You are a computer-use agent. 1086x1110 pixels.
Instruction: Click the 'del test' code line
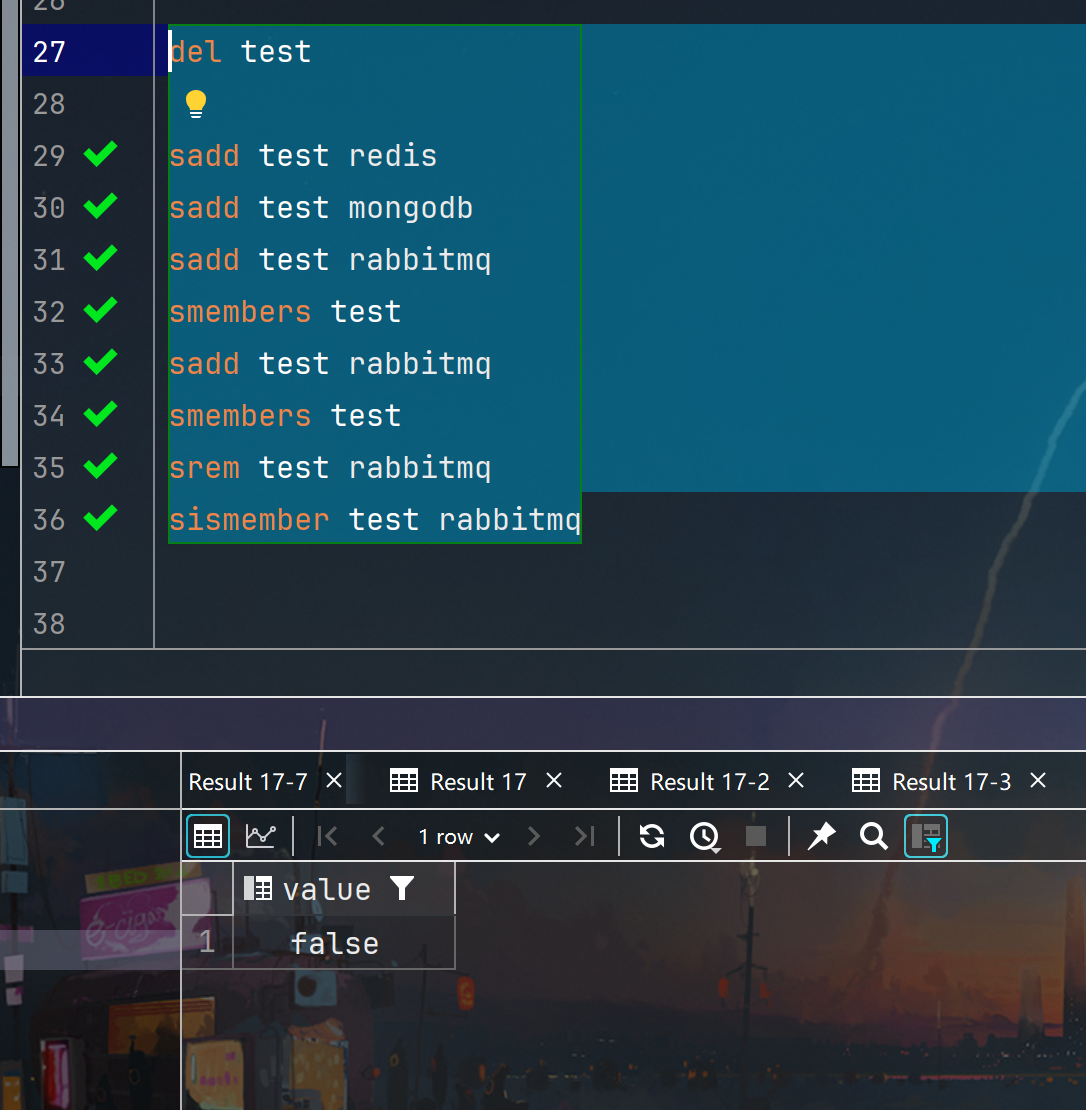pos(241,52)
